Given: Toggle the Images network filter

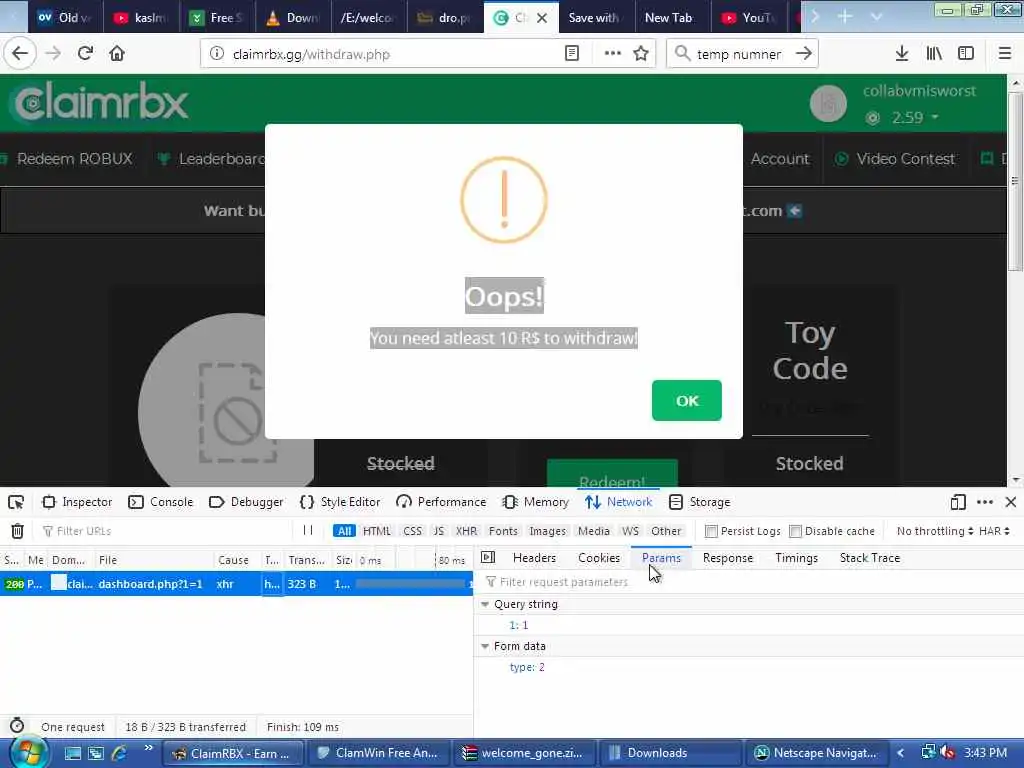Looking at the screenshot, I should tap(547, 531).
